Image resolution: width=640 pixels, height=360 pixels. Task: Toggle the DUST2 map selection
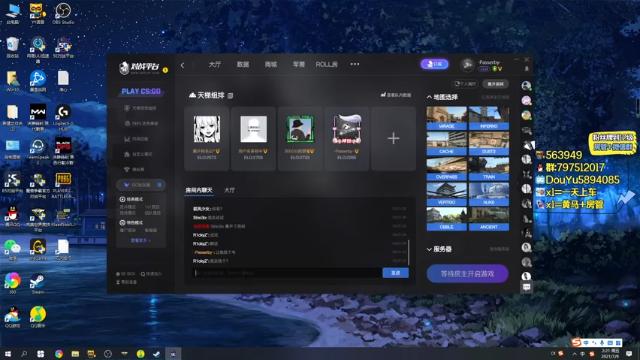tap(489, 144)
